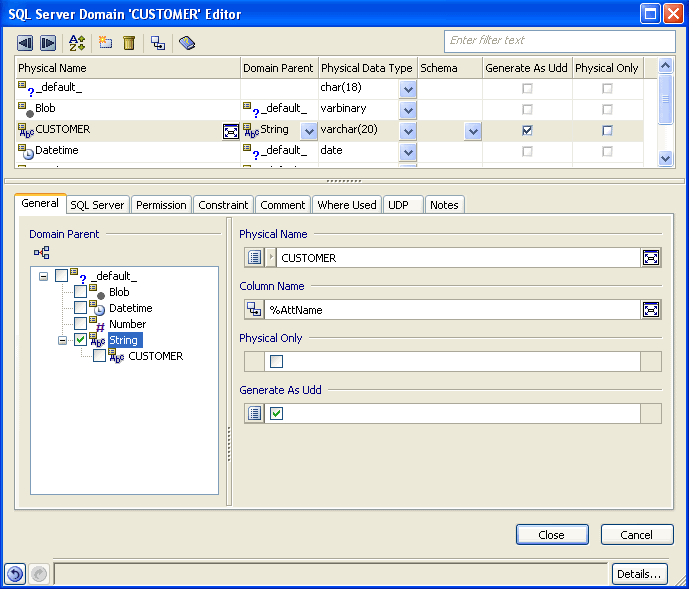This screenshot has width=689, height=589.
Task: Click the hierarchy icon under Domain Parent
Action: pyautogui.click(x=42, y=253)
